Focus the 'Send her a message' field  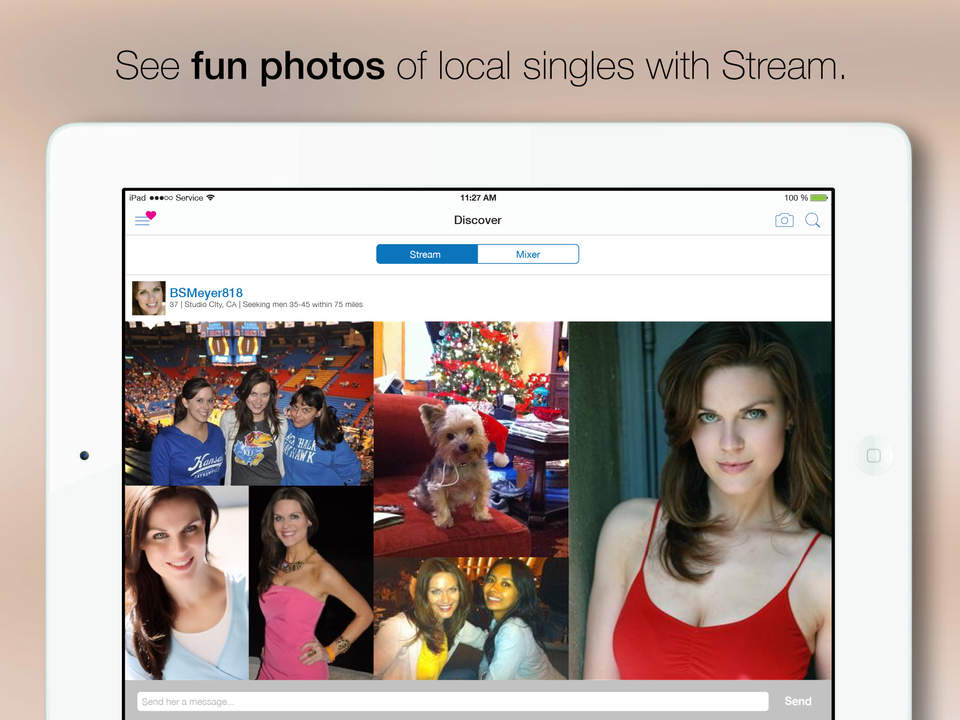[452, 701]
